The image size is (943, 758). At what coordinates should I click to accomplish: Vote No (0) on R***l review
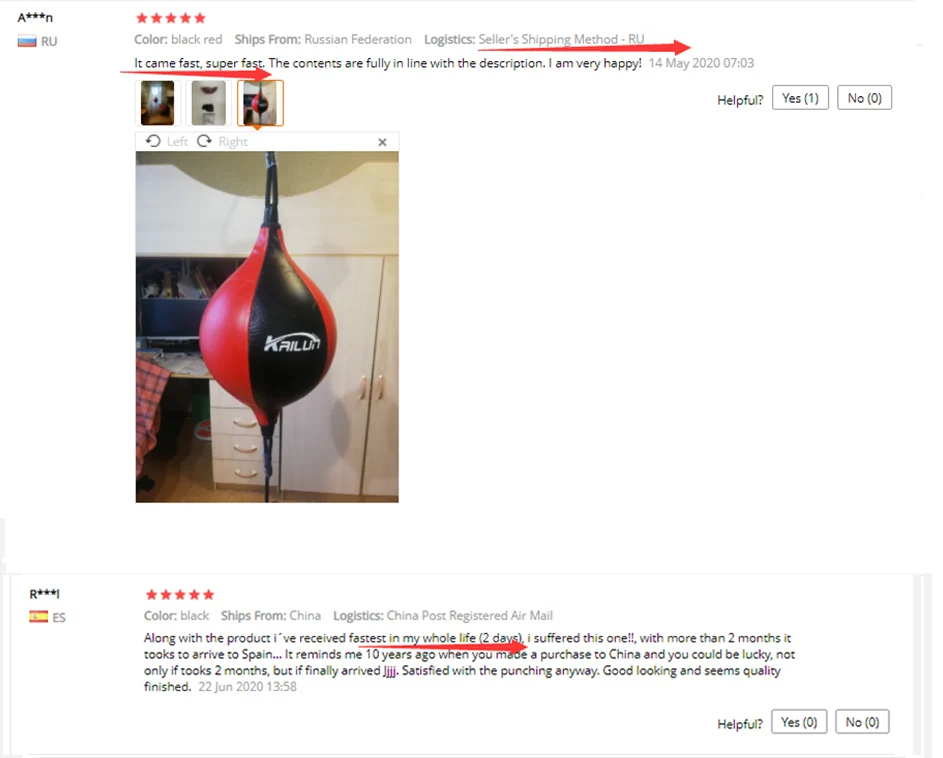pyautogui.click(x=862, y=722)
